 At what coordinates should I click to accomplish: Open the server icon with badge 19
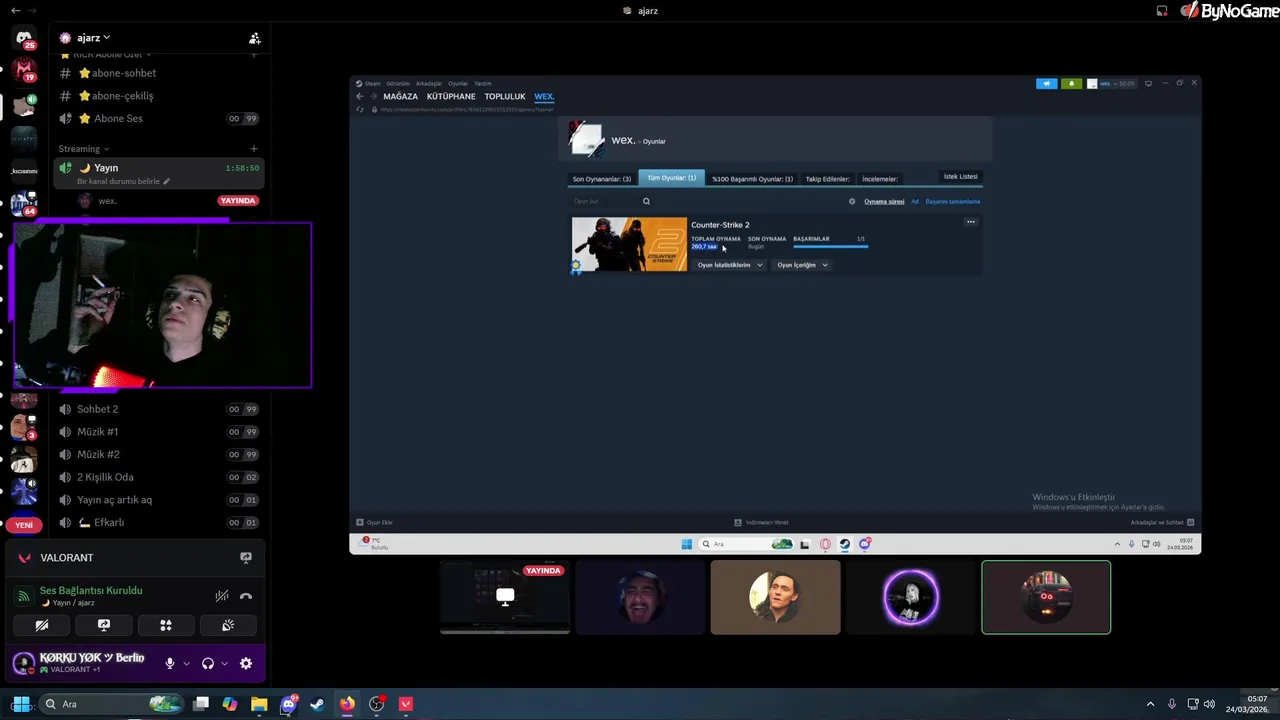(x=24, y=71)
